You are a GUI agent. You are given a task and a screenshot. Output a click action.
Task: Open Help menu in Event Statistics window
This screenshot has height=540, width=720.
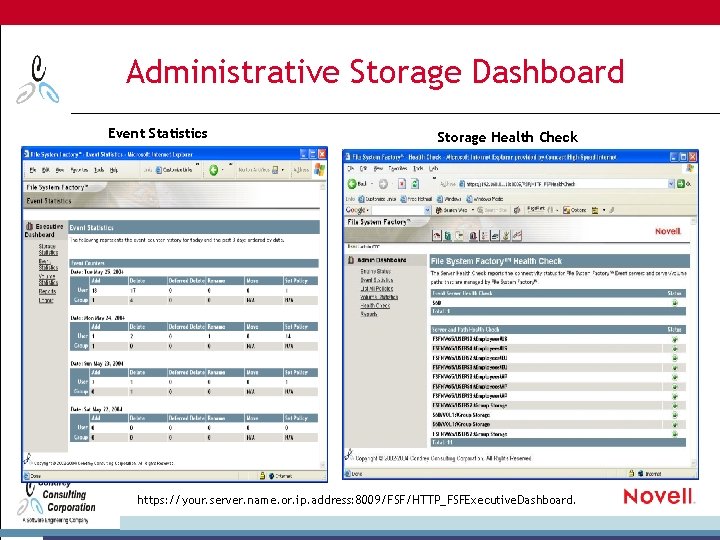coord(113,170)
